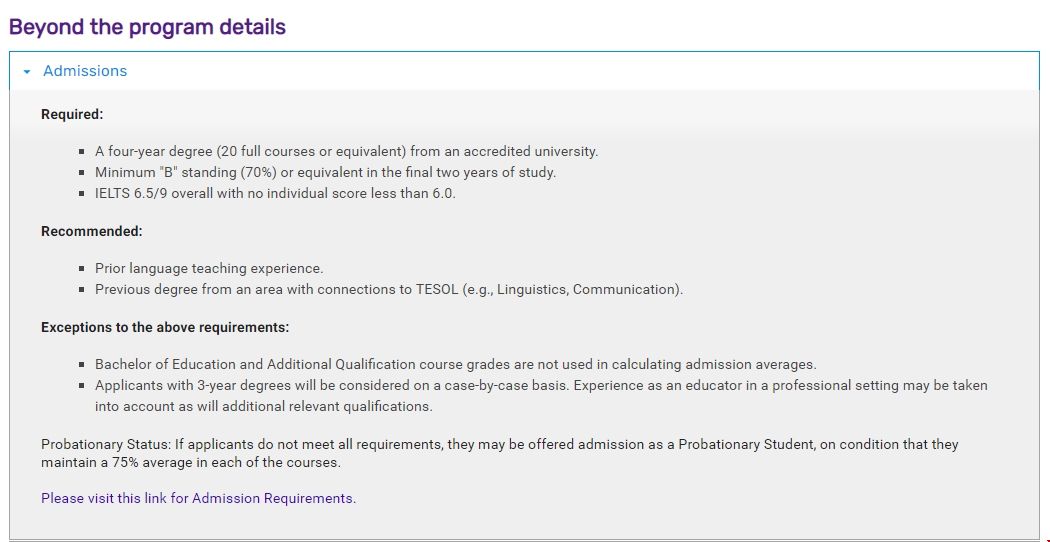Collapse the Admissions section arrow
This screenshot has width=1050, height=542.
tap(27, 72)
